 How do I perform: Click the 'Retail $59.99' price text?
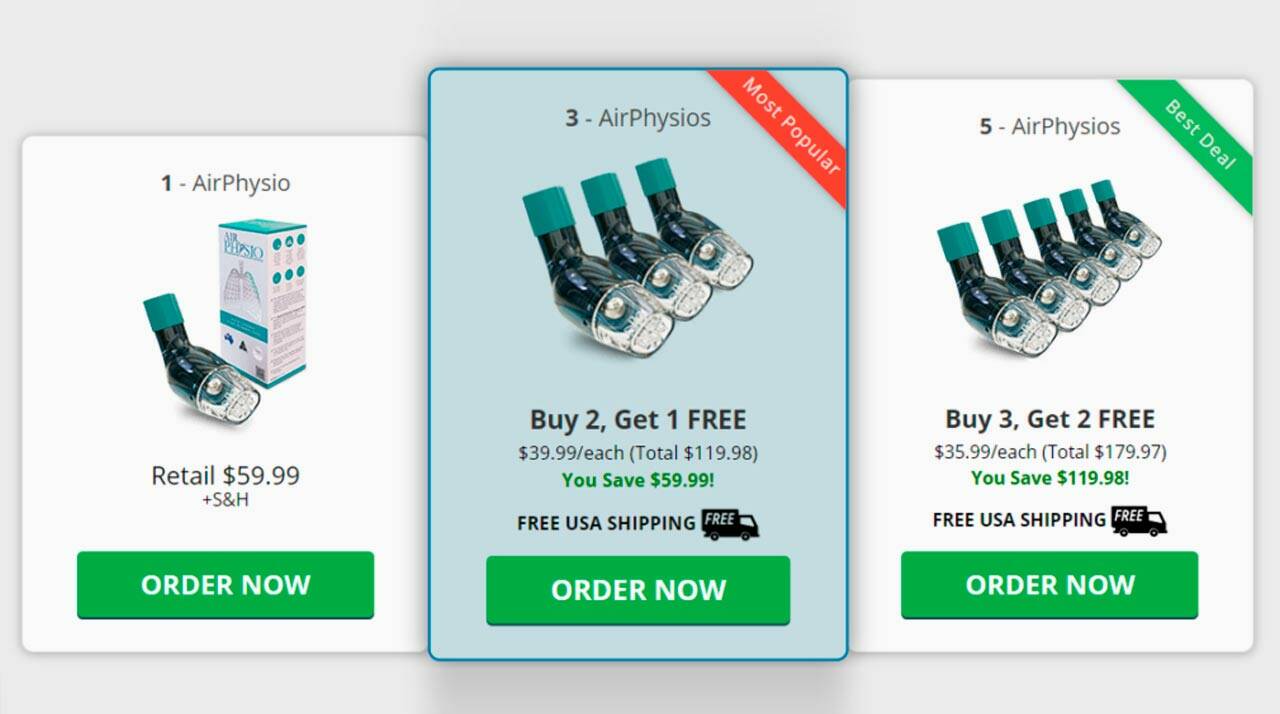[225, 475]
